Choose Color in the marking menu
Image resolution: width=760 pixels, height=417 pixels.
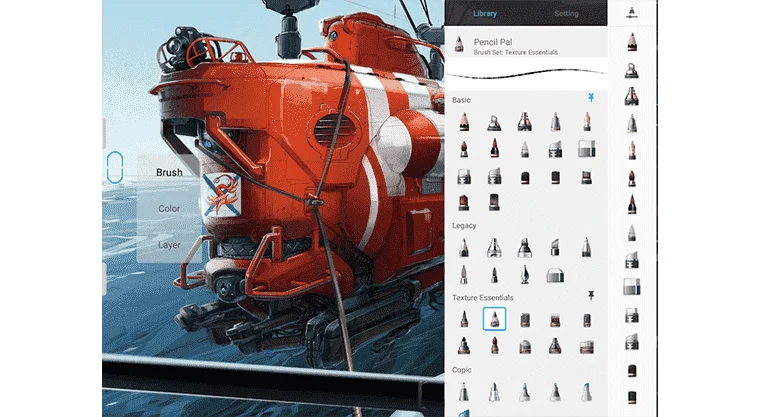pyautogui.click(x=169, y=208)
